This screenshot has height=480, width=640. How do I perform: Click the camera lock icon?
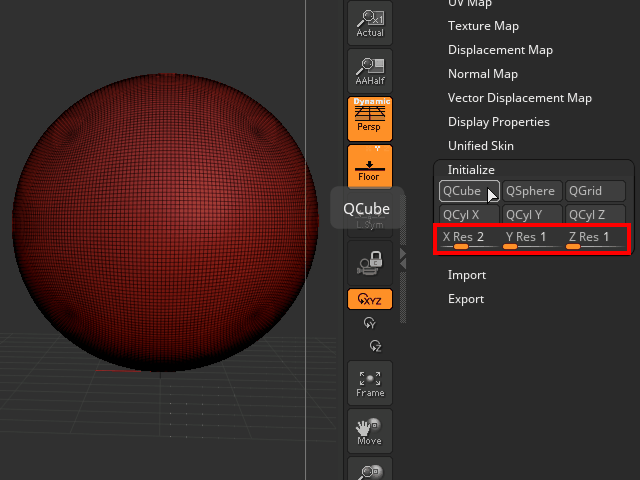tap(370, 264)
